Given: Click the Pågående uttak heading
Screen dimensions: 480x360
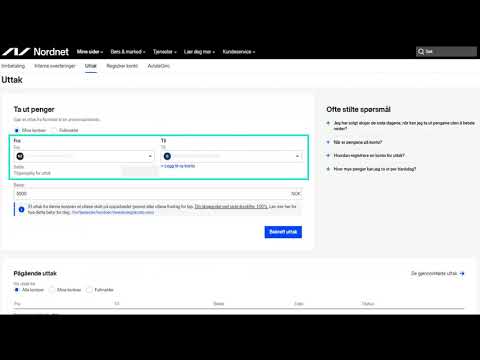Looking at the screenshot, I should click(x=35, y=273).
